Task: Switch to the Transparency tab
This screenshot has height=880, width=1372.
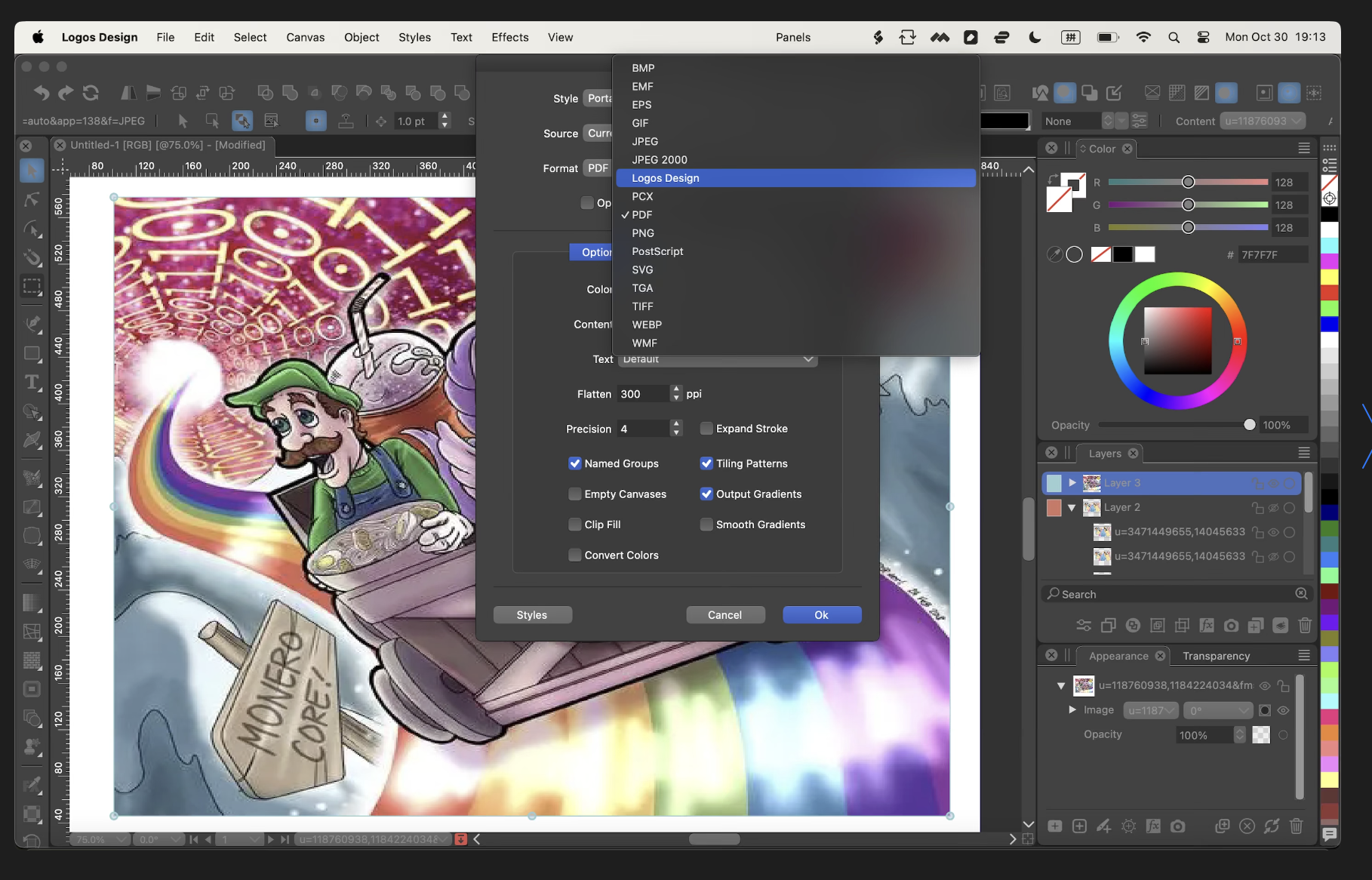Action: 1216,656
